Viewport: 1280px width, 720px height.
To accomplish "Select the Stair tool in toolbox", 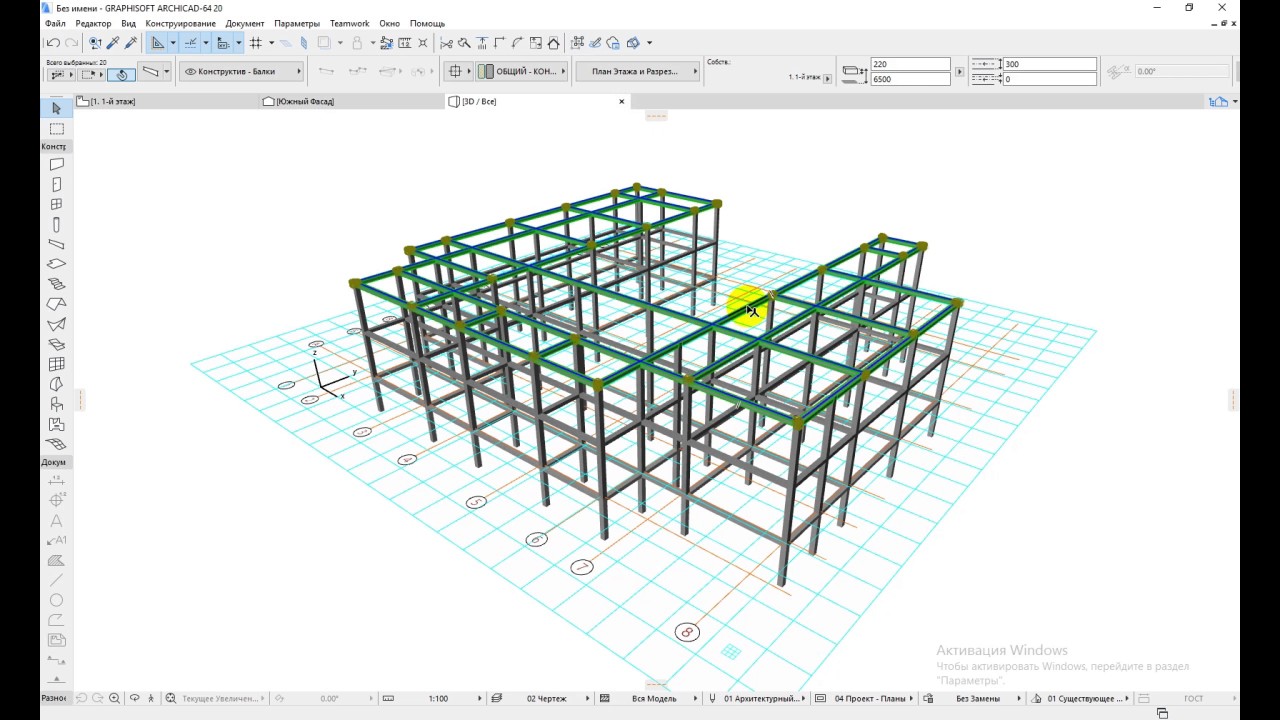I will [56, 284].
